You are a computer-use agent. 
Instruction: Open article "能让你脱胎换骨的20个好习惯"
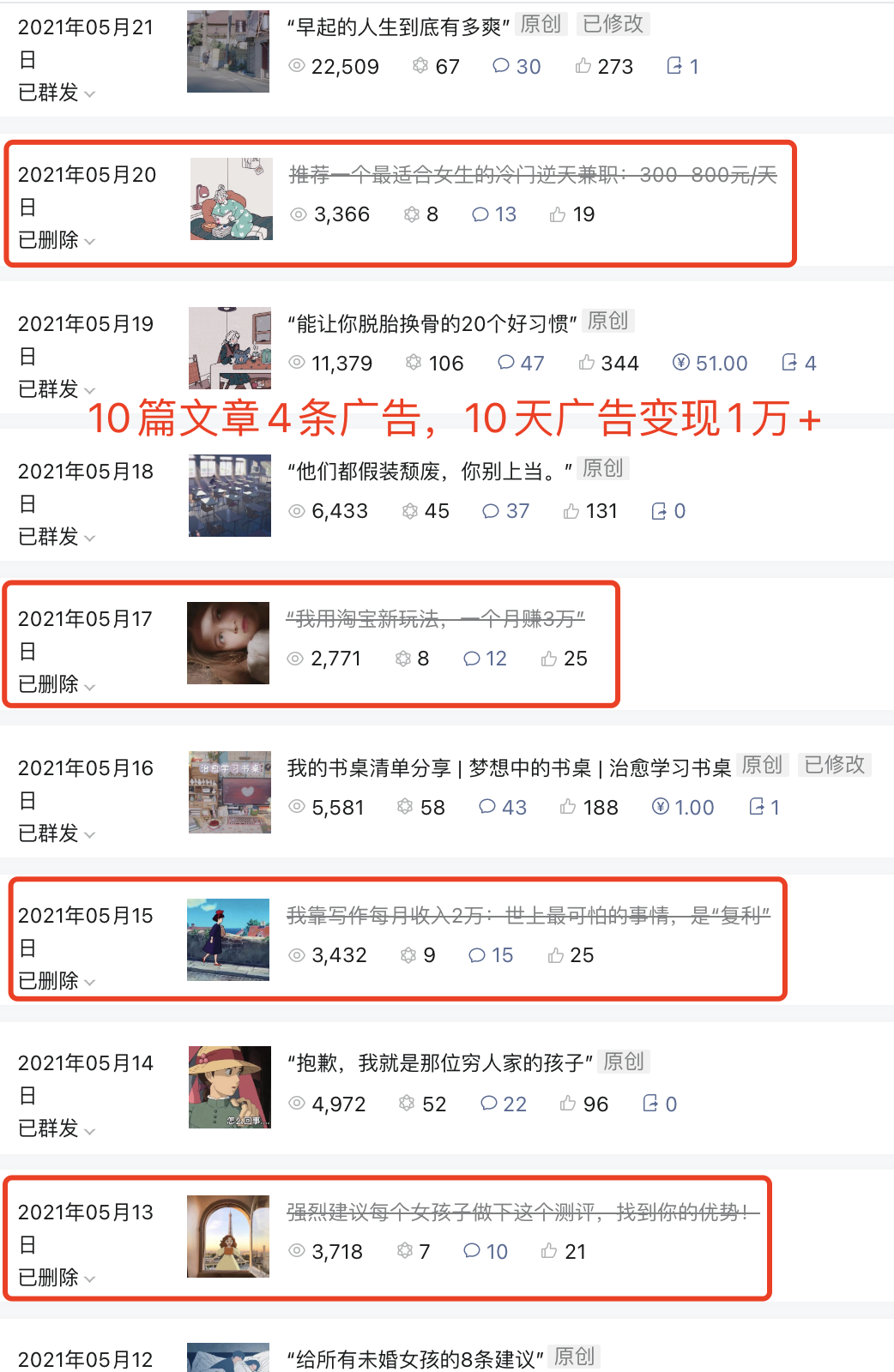coord(432,324)
